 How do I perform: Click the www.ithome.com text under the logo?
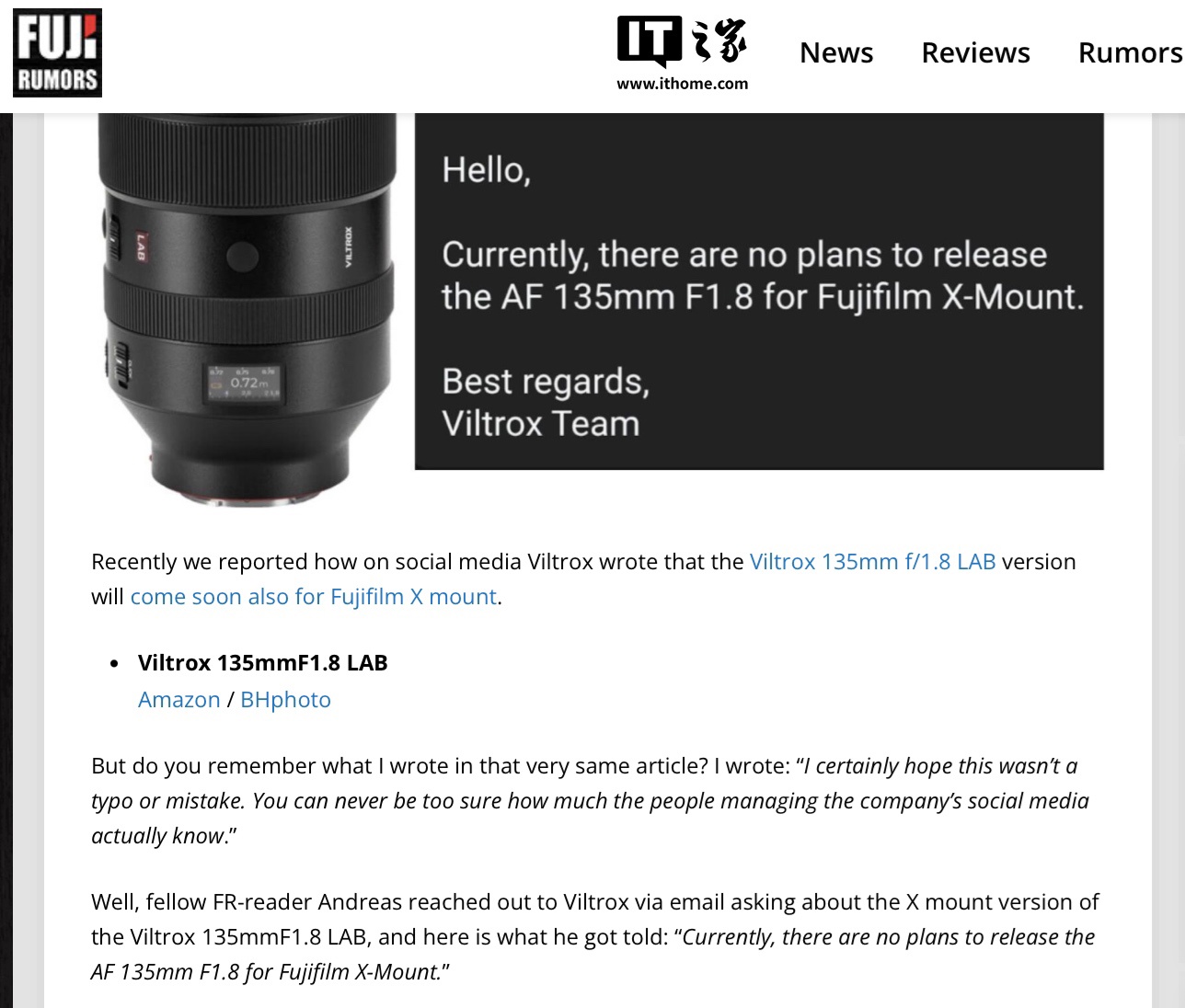tap(682, 84)
